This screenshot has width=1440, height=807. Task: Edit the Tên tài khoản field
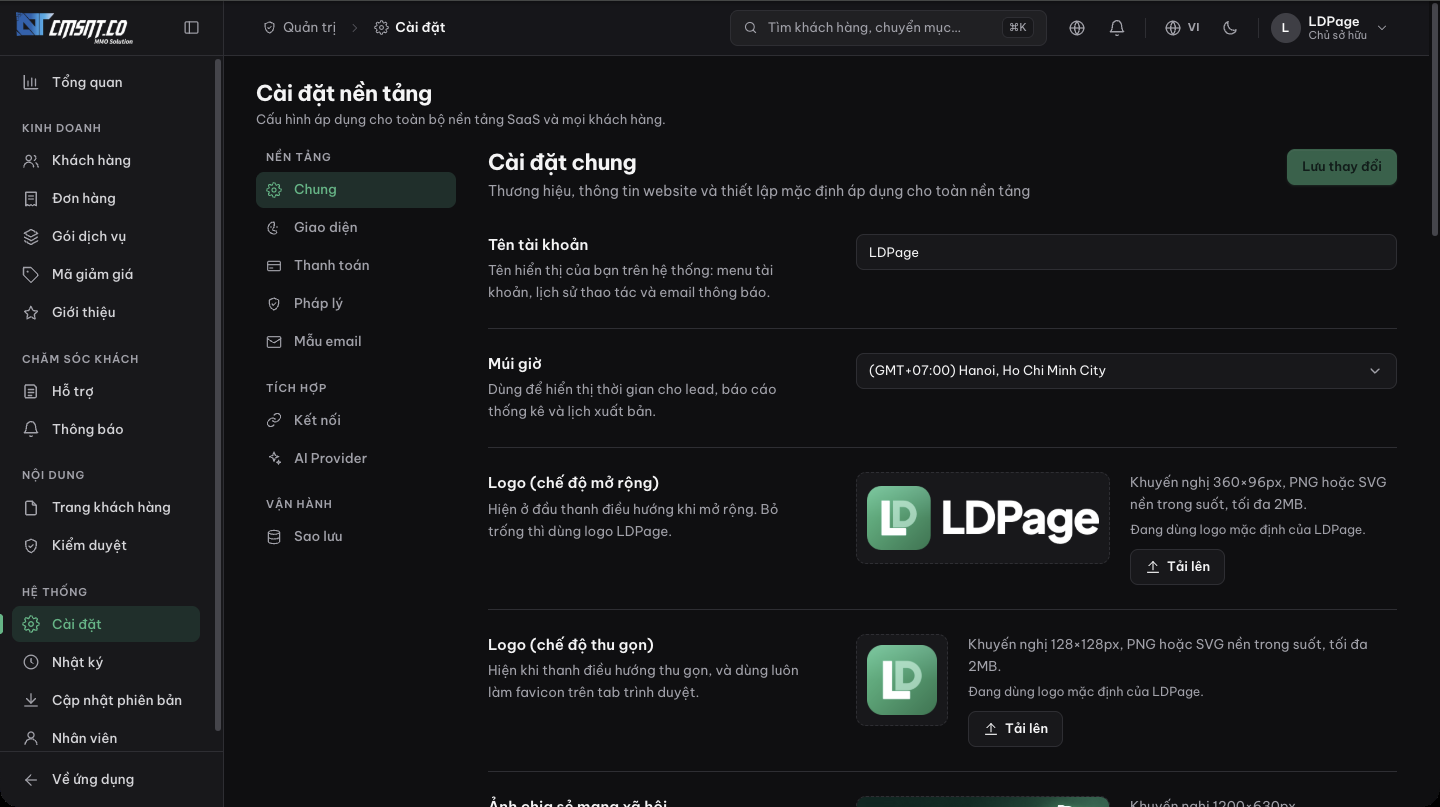point(1126,252)
